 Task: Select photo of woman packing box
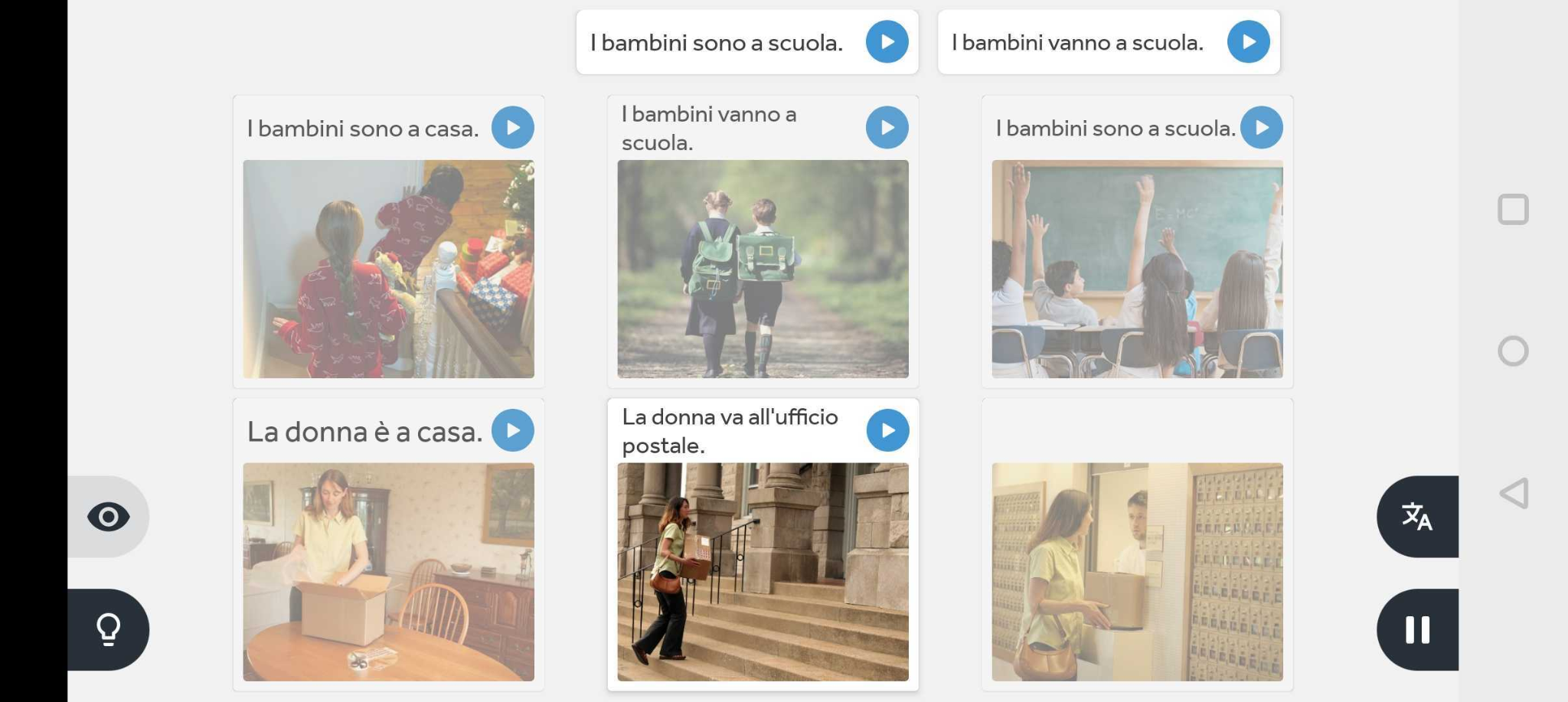pyautogui.click(x=388, y=572)
